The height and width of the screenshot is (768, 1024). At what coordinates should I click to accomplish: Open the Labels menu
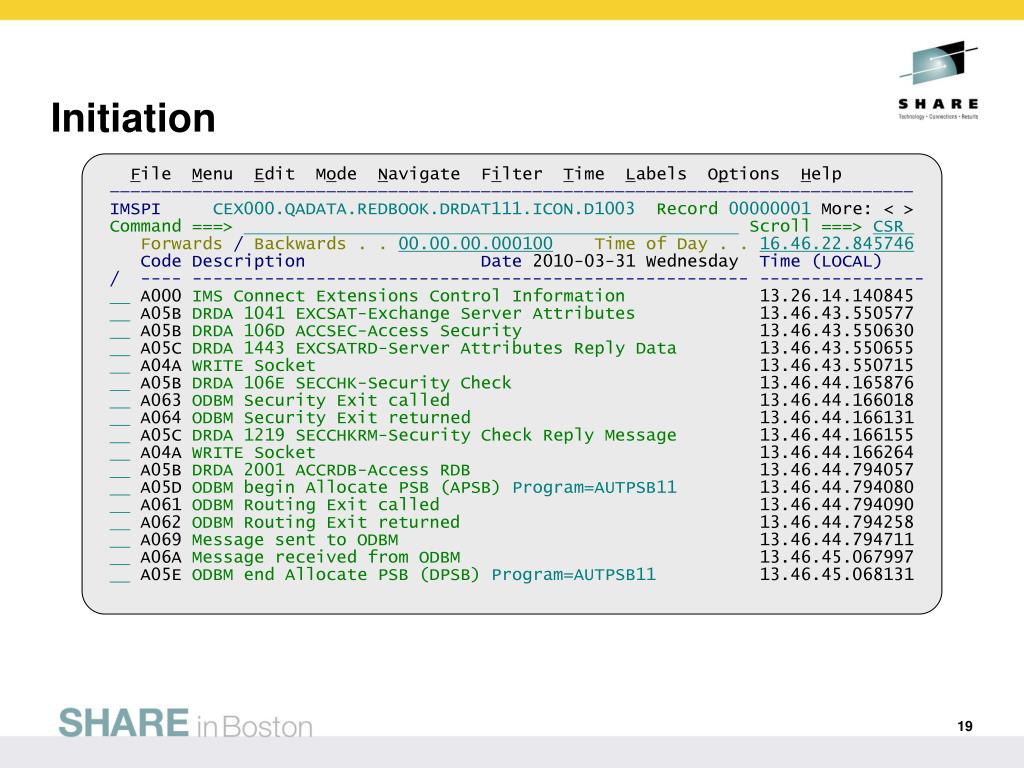(656, 174)
